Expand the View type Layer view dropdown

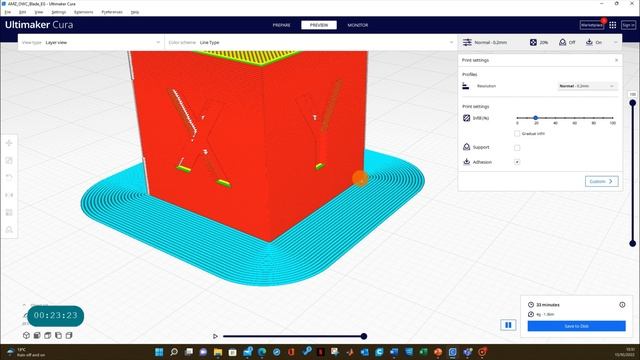(x=91, y=42)
